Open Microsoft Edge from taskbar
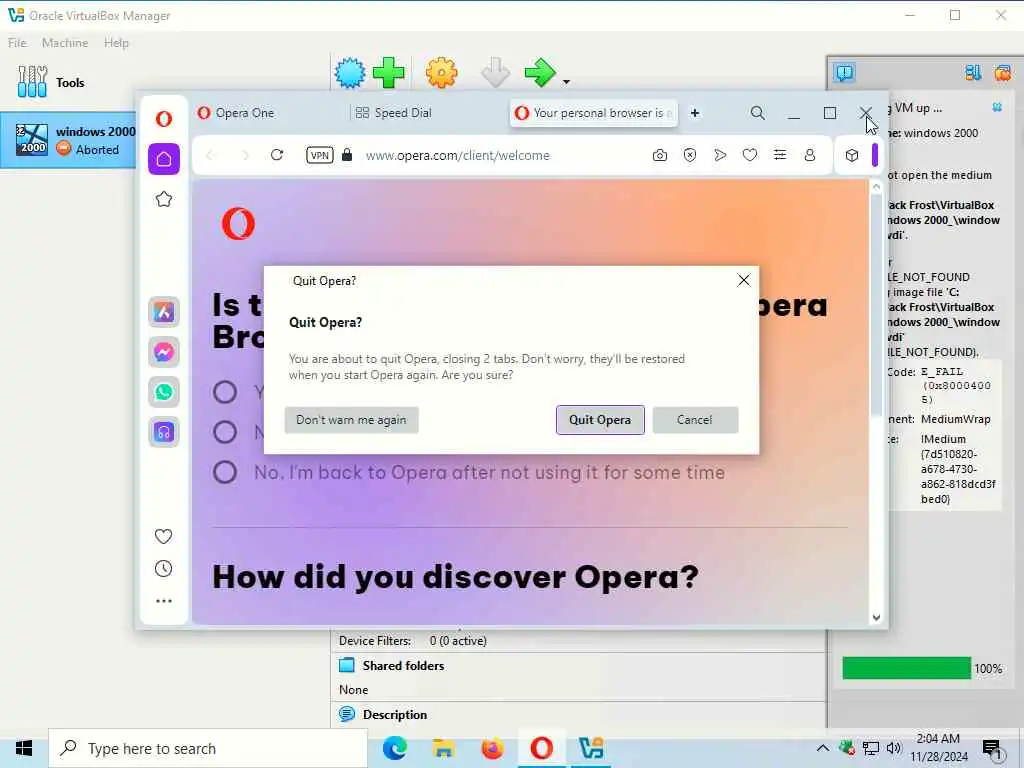The height and width of the screenshot is (768, 1024). click(394, 748)
